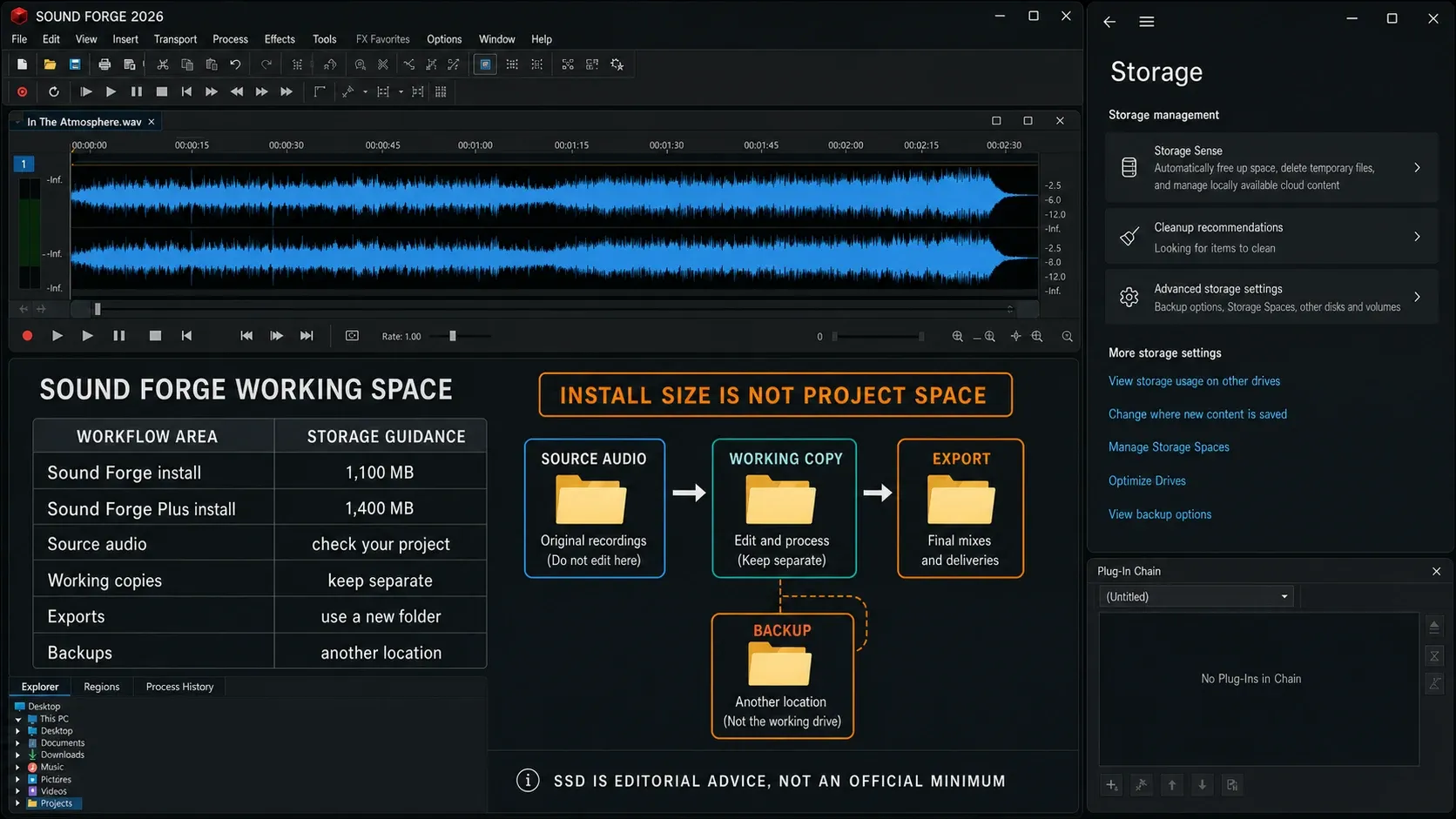Toggle the button left of Rate label
Screen dimensions: 1456x819
pyautogui.click(x=352, y=336)
